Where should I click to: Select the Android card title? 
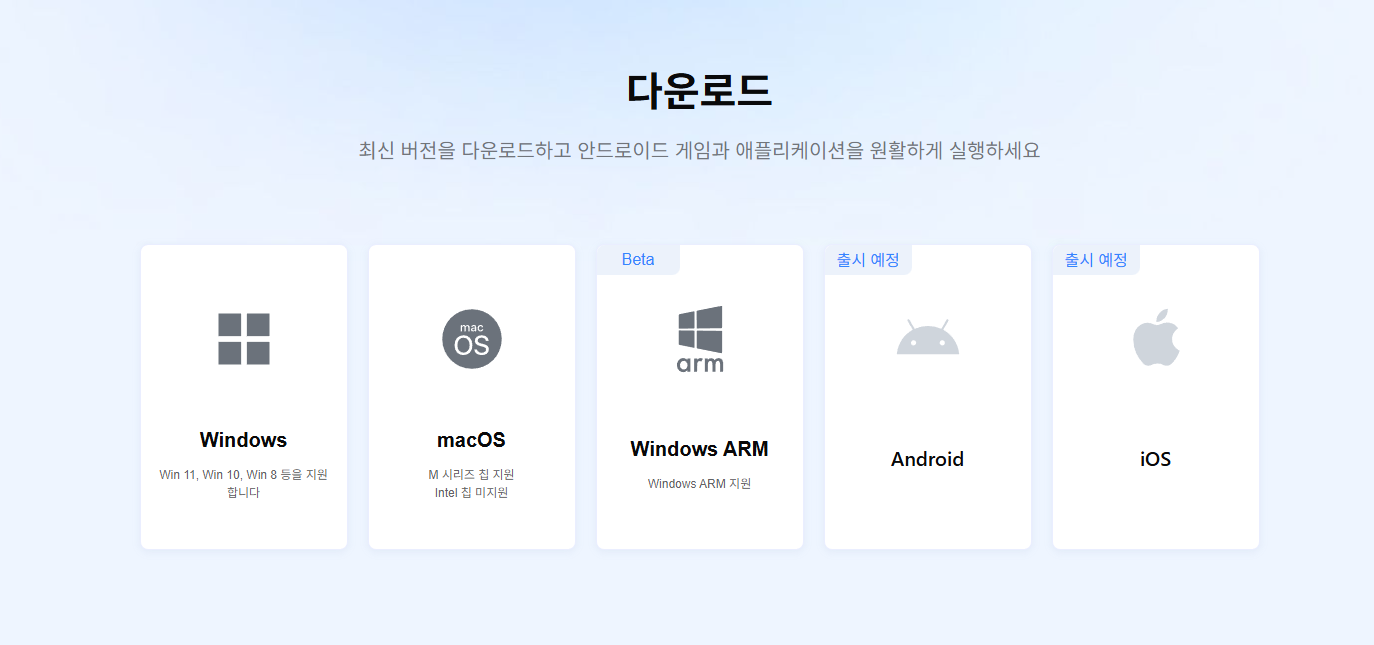pyautogui.click(x=928, y=459)
